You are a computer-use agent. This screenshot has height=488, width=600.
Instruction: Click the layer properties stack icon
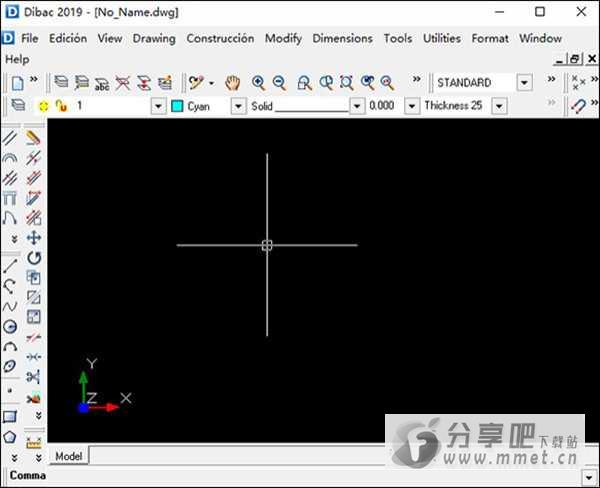(x=18, y=105)
